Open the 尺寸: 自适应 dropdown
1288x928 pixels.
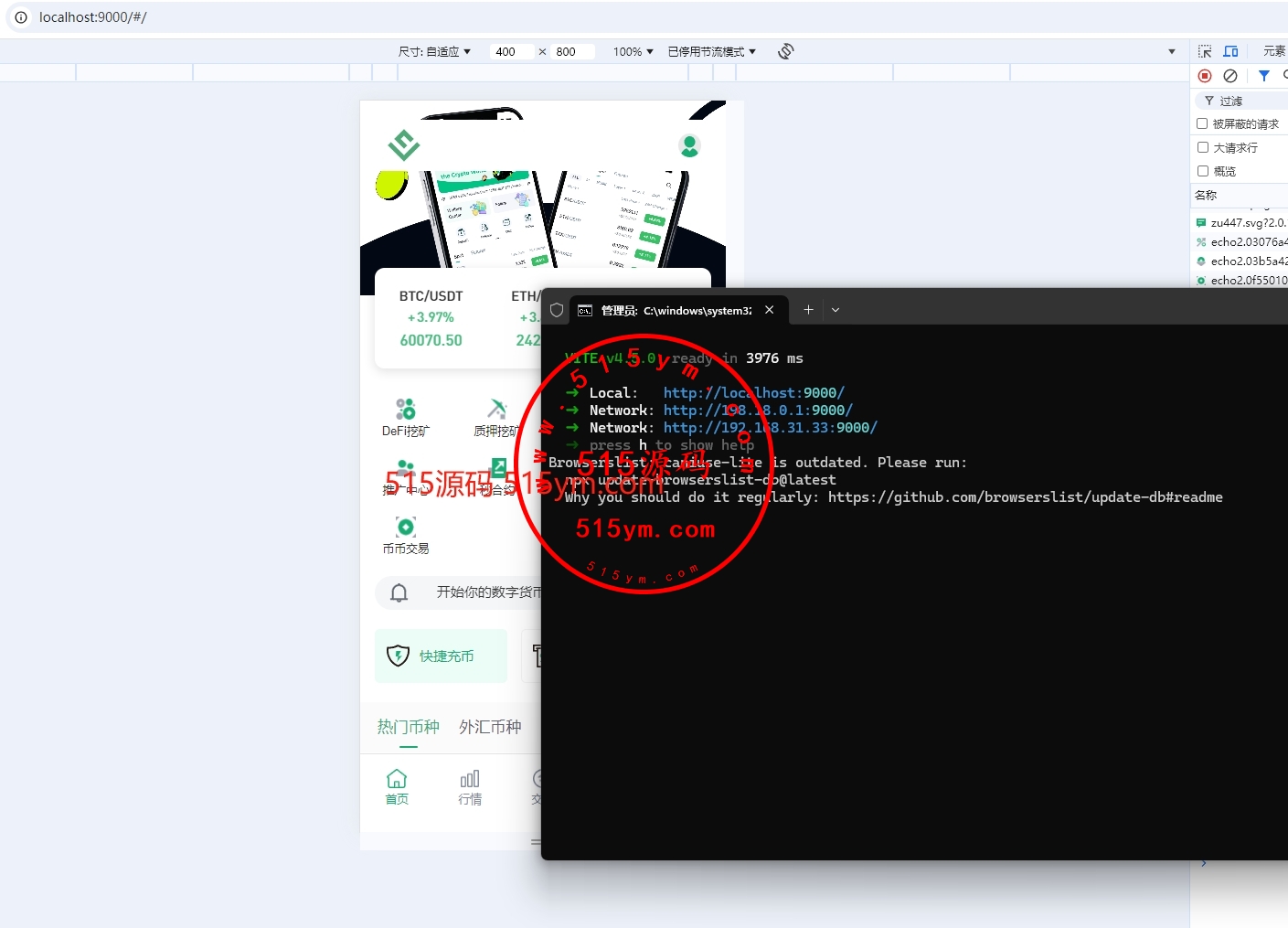[x=434, y=52]
